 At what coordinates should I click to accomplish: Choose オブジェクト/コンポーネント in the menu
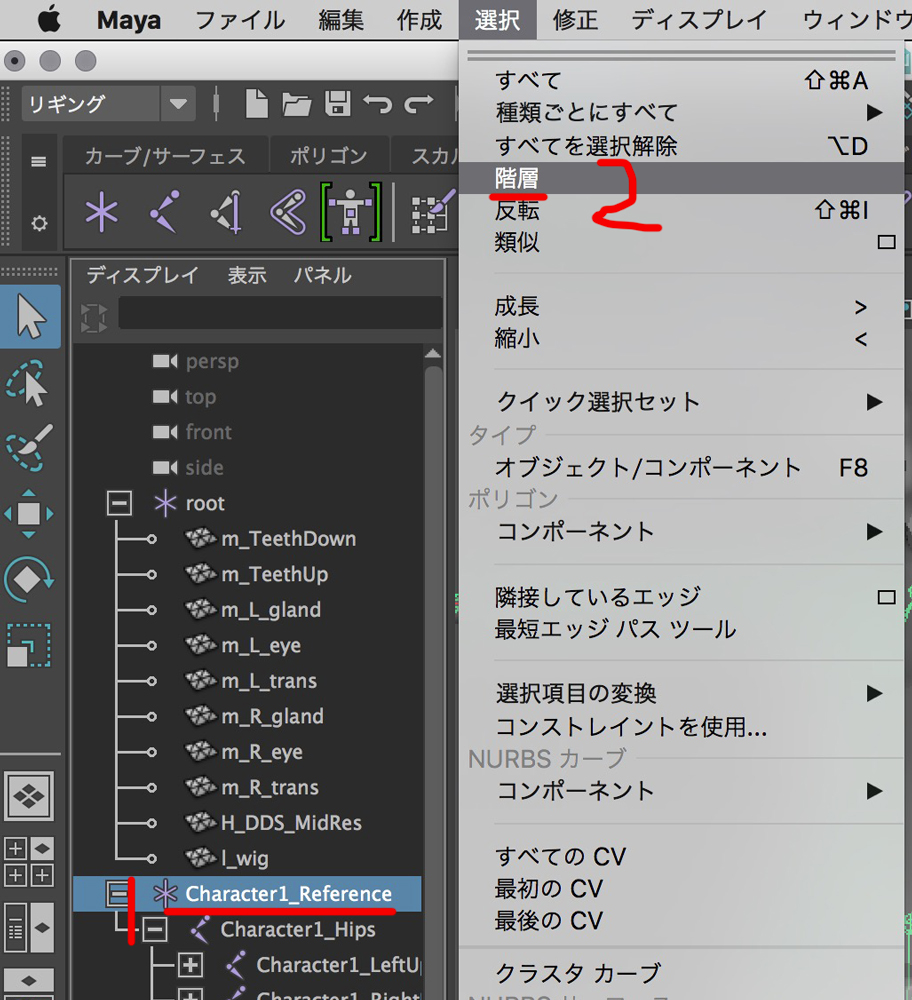coord(681,467)
